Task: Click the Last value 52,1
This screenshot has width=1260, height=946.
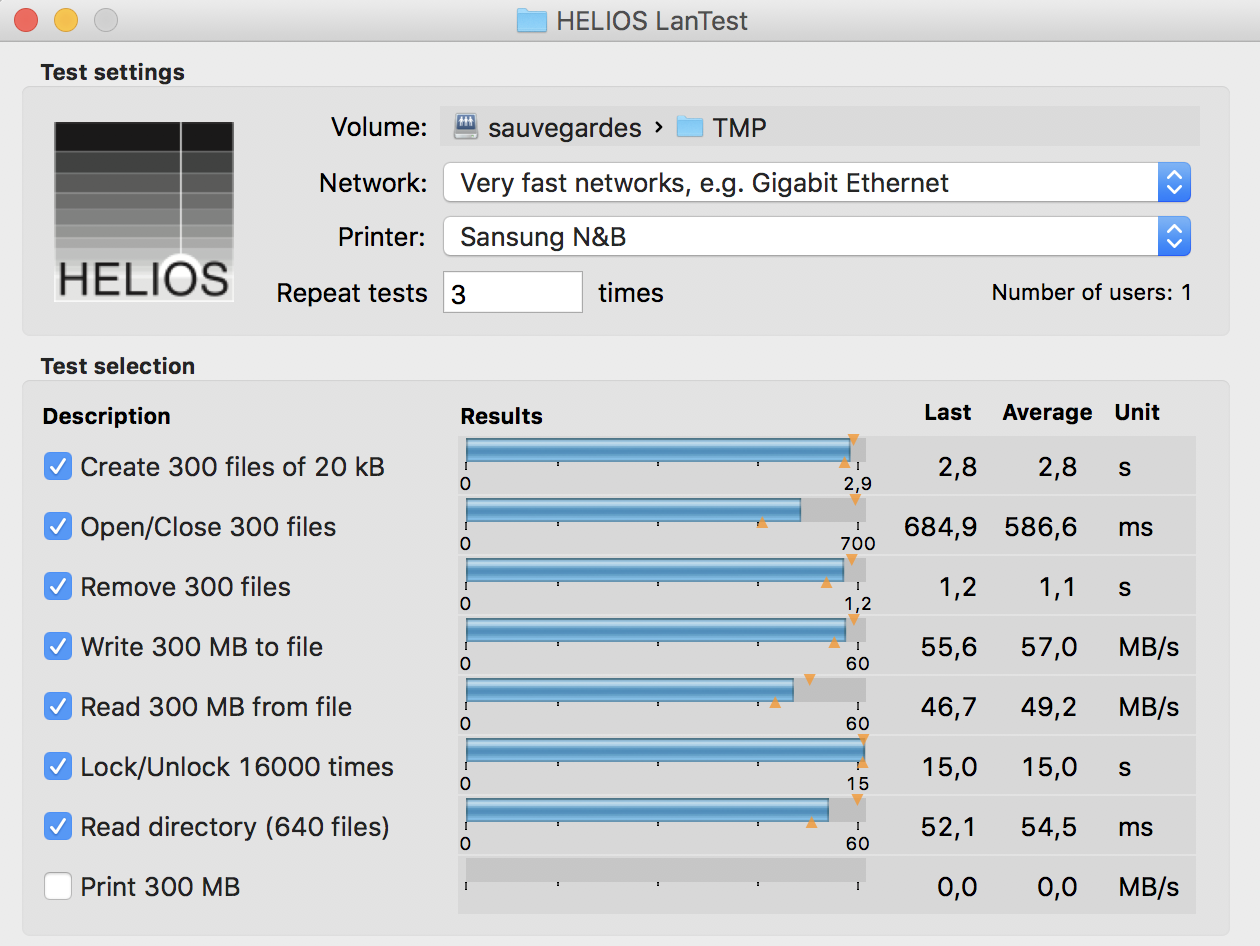Action: 949,827
